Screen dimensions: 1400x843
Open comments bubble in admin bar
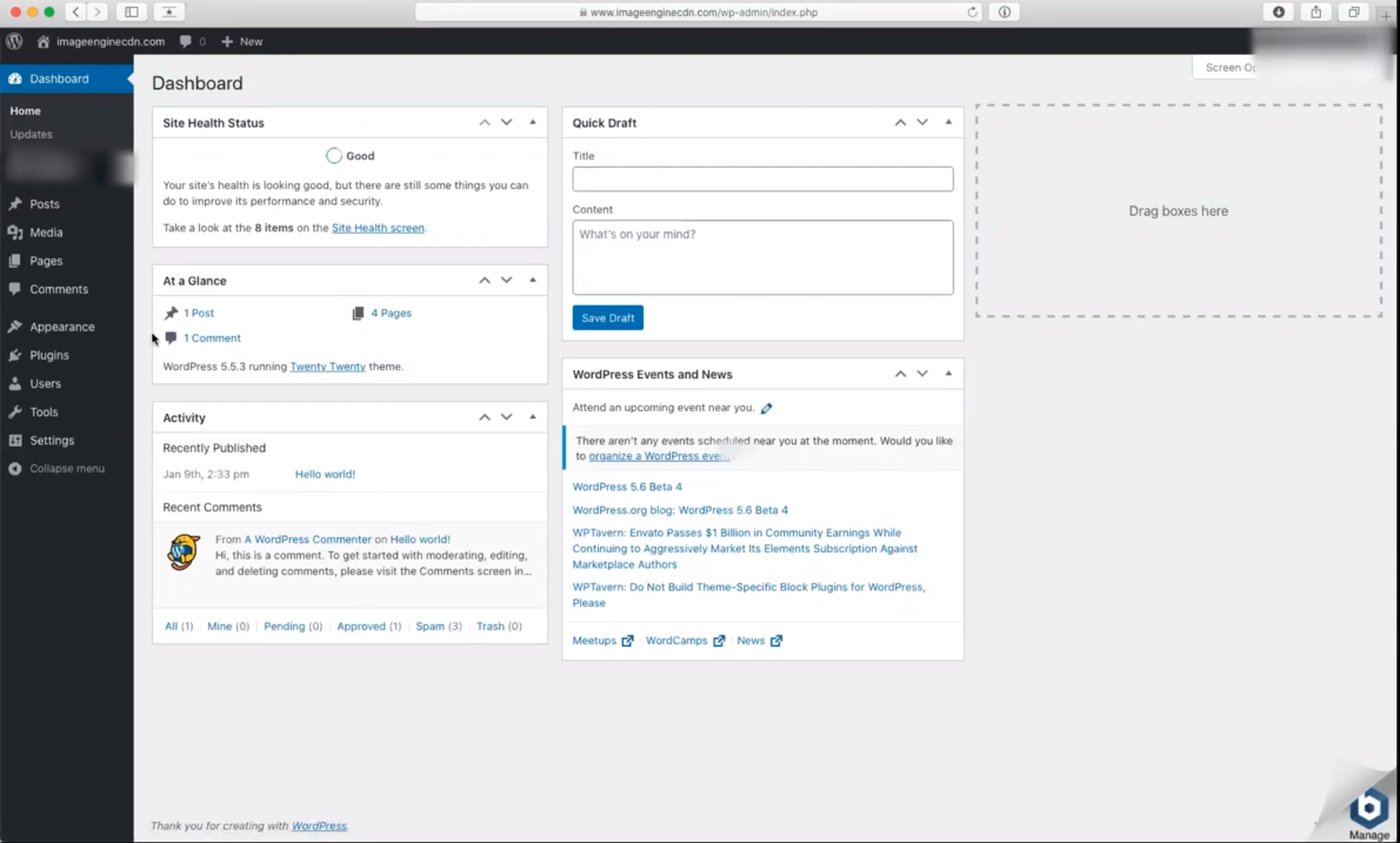185,42
